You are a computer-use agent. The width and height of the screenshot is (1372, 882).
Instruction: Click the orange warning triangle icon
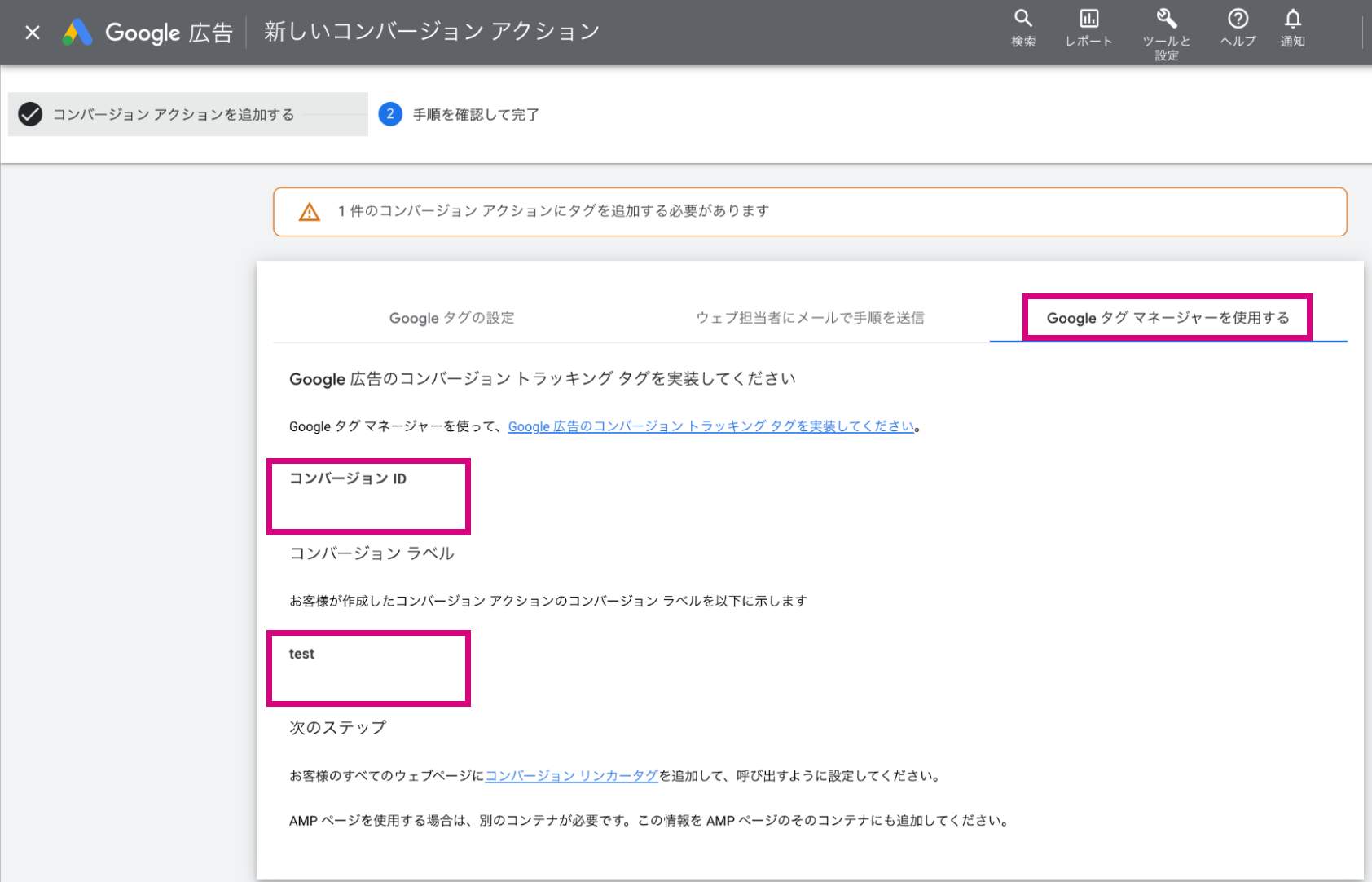click(x=310, y=212)
